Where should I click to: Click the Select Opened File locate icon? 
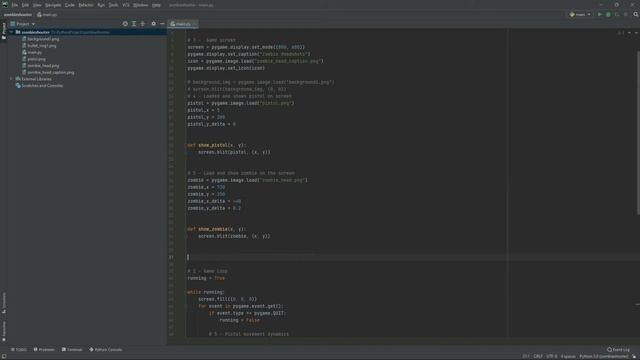point(125,24)
